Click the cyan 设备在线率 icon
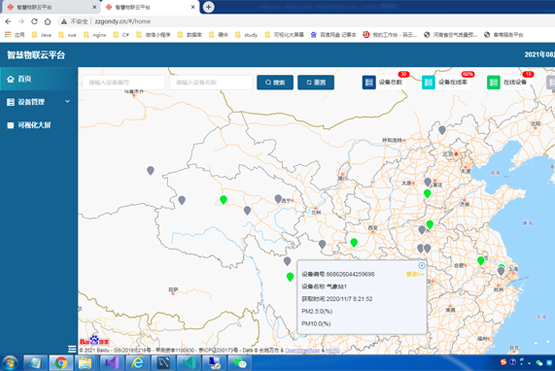This screenshot has height=371, width=555. click(x=428, y=82)
